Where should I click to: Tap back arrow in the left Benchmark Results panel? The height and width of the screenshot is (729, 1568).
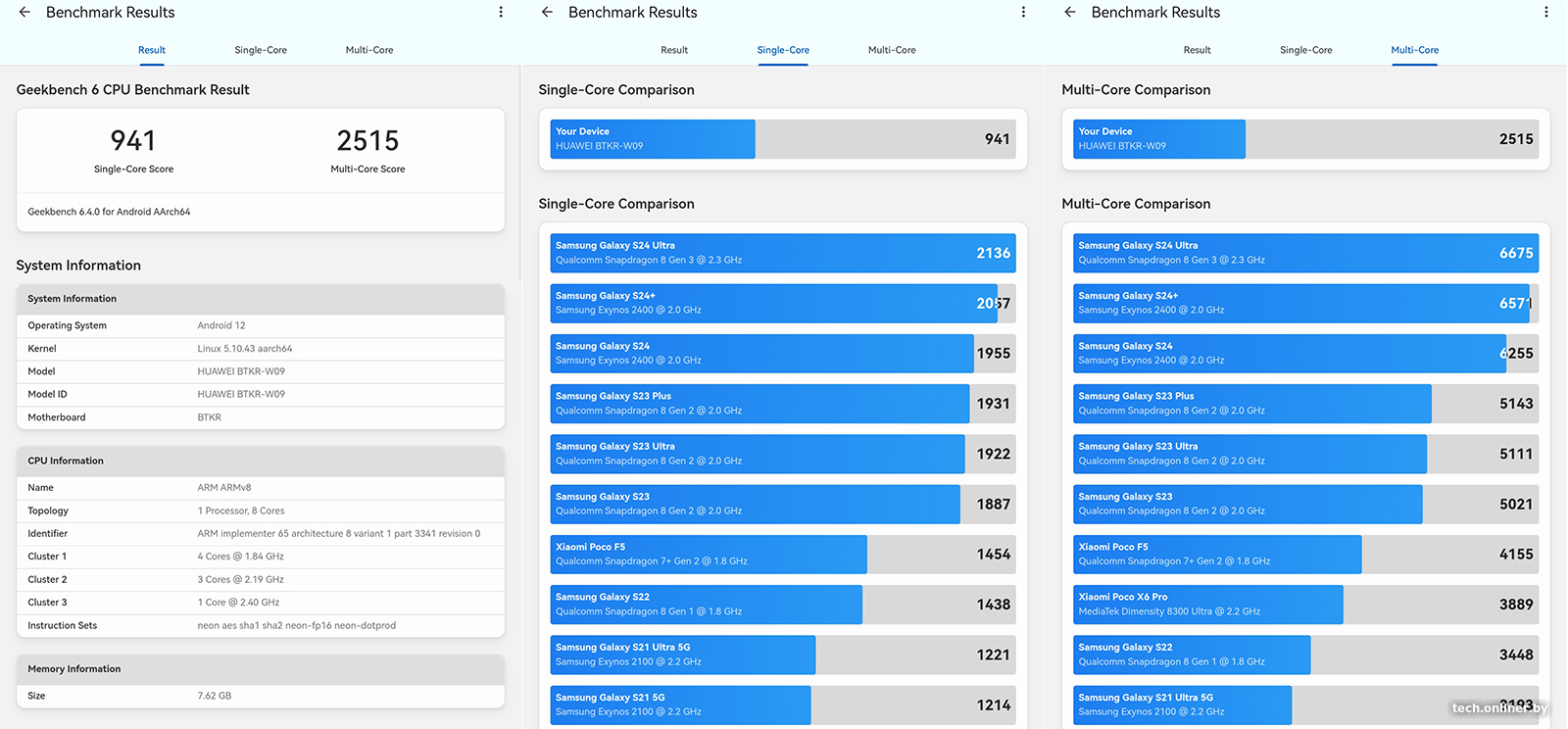tap(24, 13)
